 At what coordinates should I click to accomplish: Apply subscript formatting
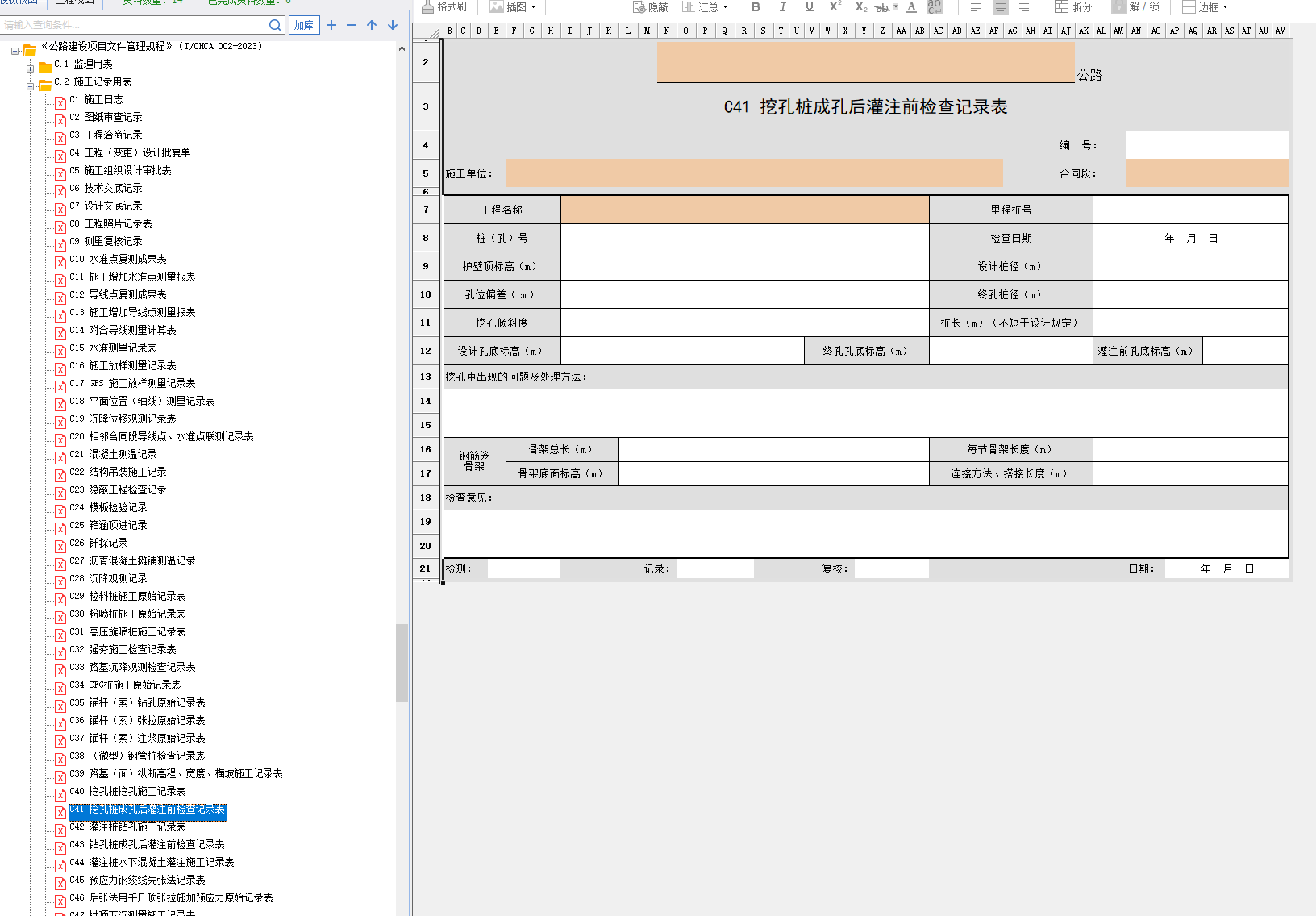[860, 7]
